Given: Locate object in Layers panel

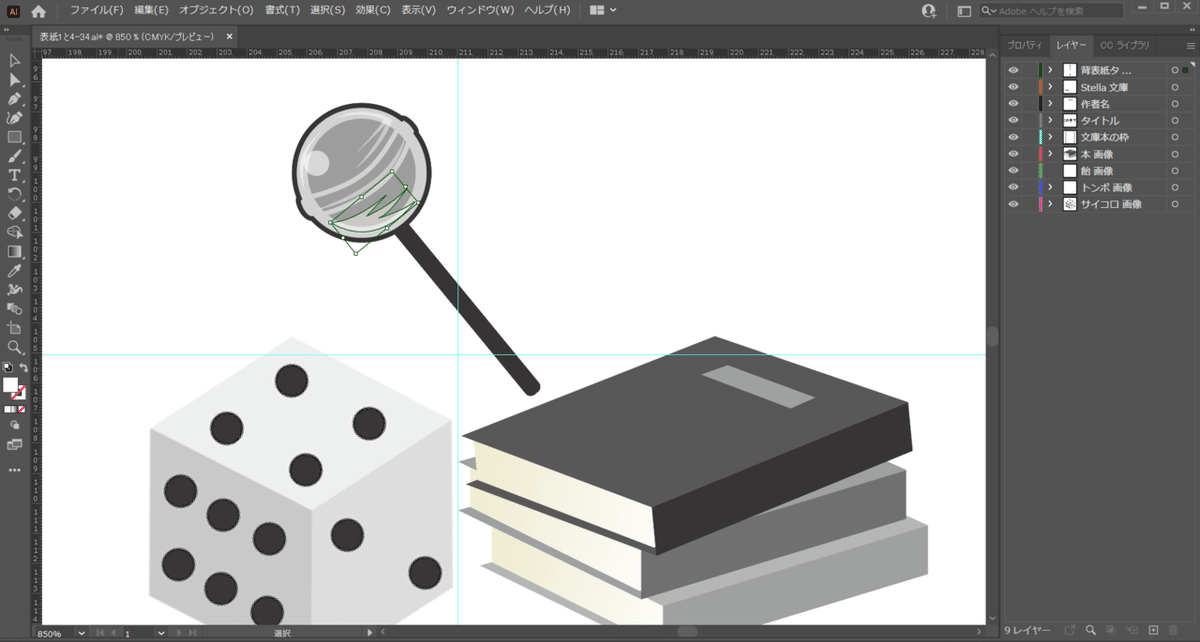Looking at the screenshot, I should [1090, 630].
